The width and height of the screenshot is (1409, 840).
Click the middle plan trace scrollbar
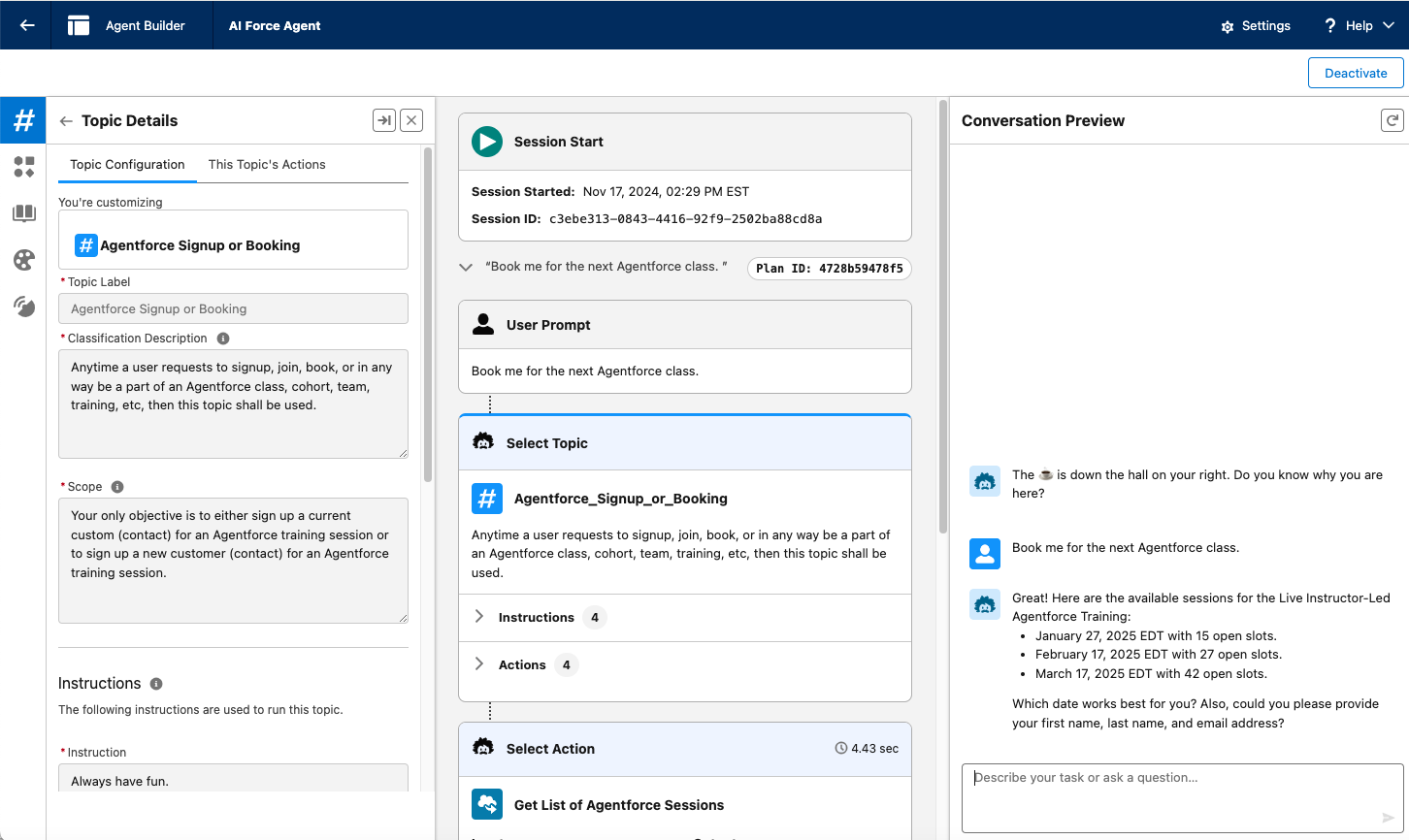(943, 315)
